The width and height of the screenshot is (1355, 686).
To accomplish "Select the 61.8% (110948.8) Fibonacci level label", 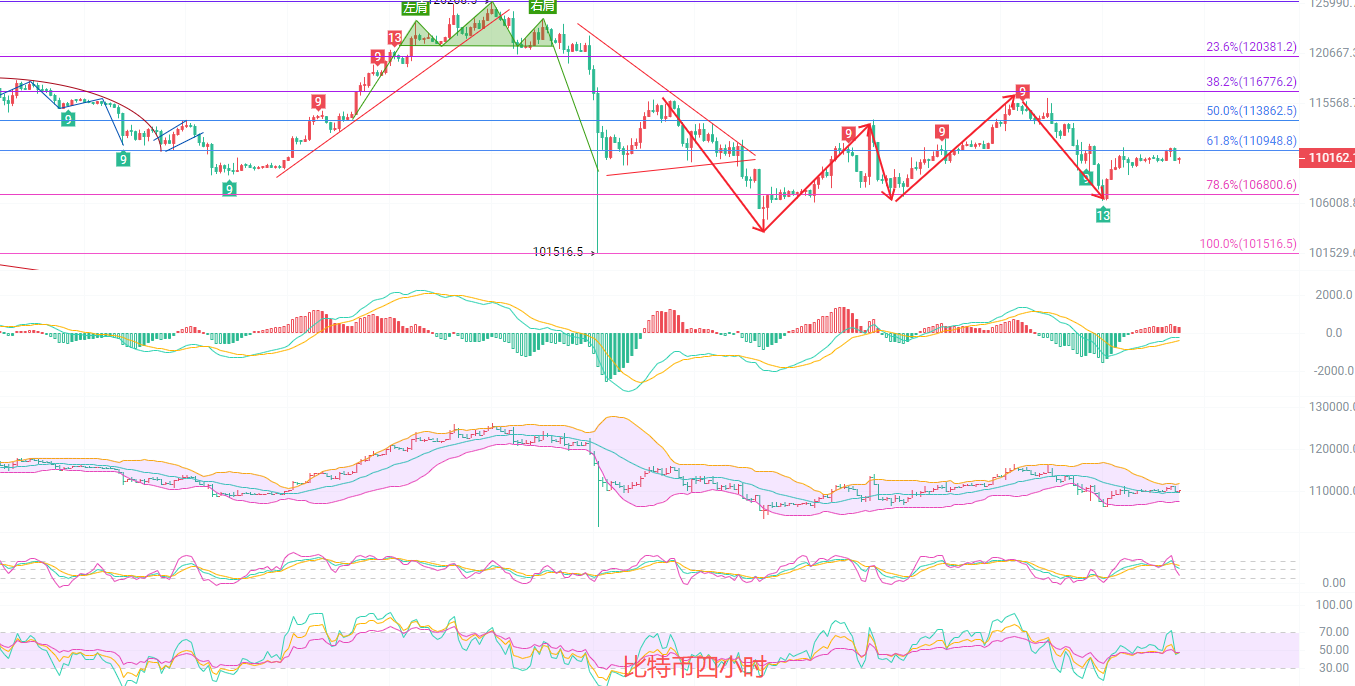I will [1251, 141].
